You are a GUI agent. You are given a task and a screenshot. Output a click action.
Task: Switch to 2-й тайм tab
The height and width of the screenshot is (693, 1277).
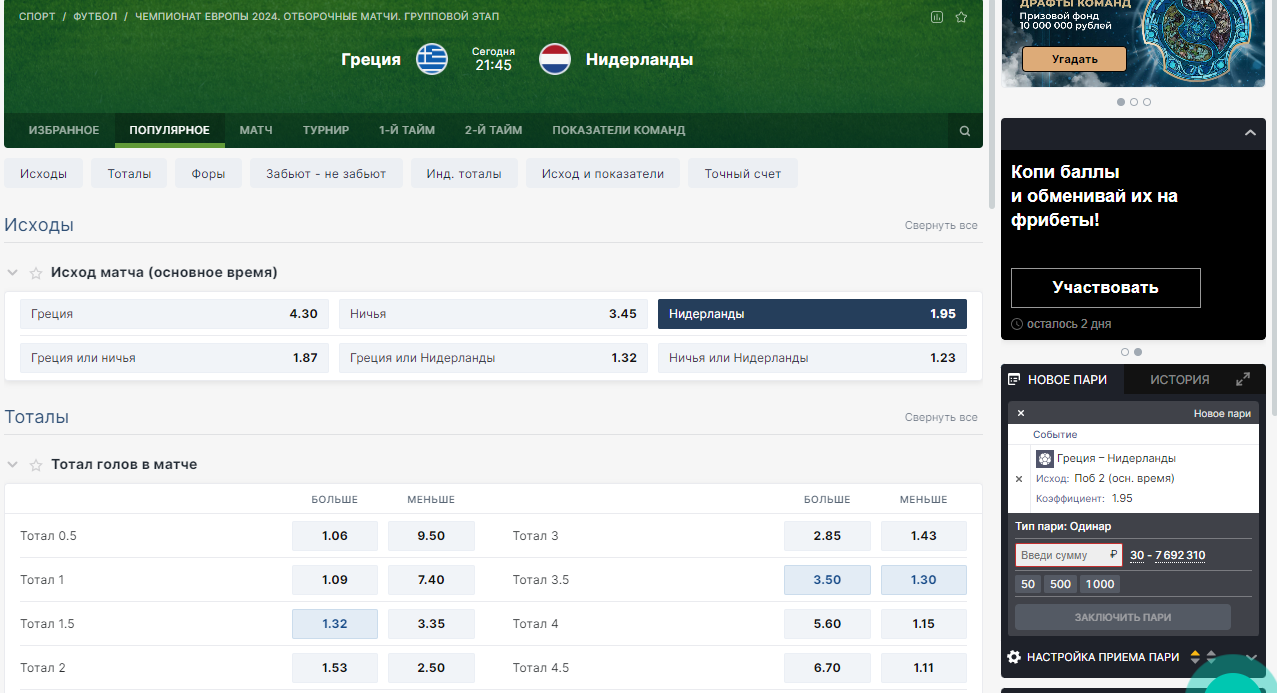pos(493,131)
